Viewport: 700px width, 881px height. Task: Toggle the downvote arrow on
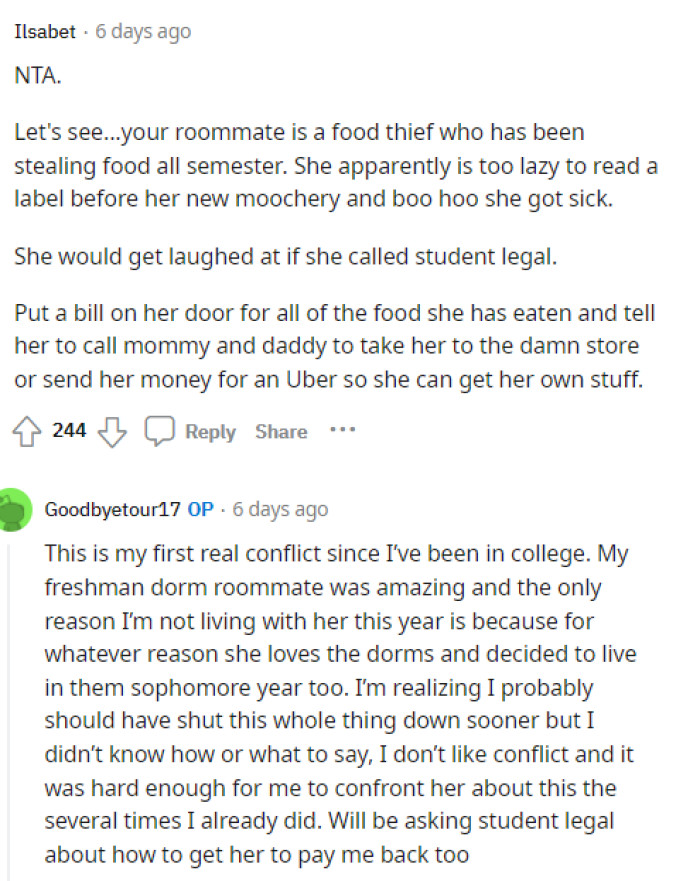pos(112,433)
